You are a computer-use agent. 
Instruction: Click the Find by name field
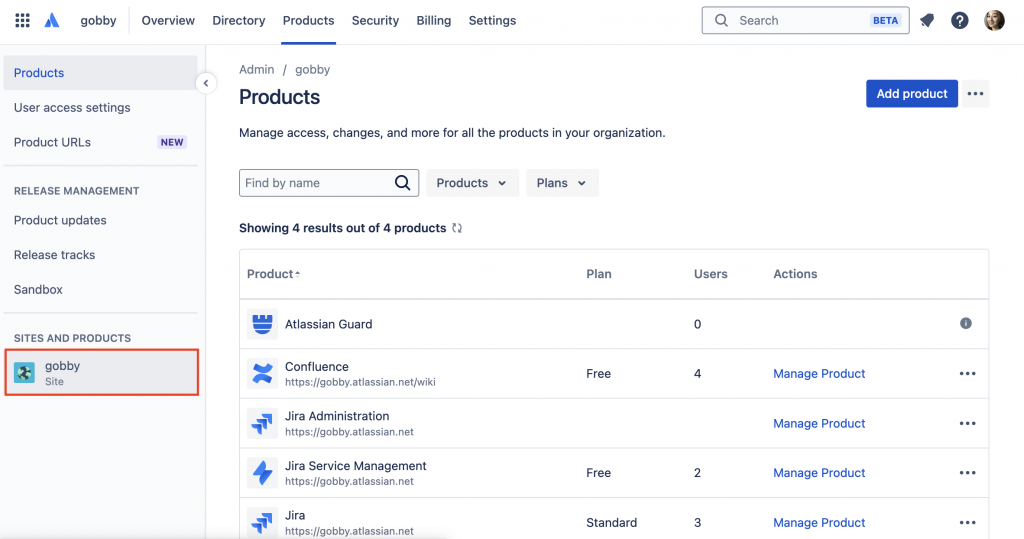316,183
